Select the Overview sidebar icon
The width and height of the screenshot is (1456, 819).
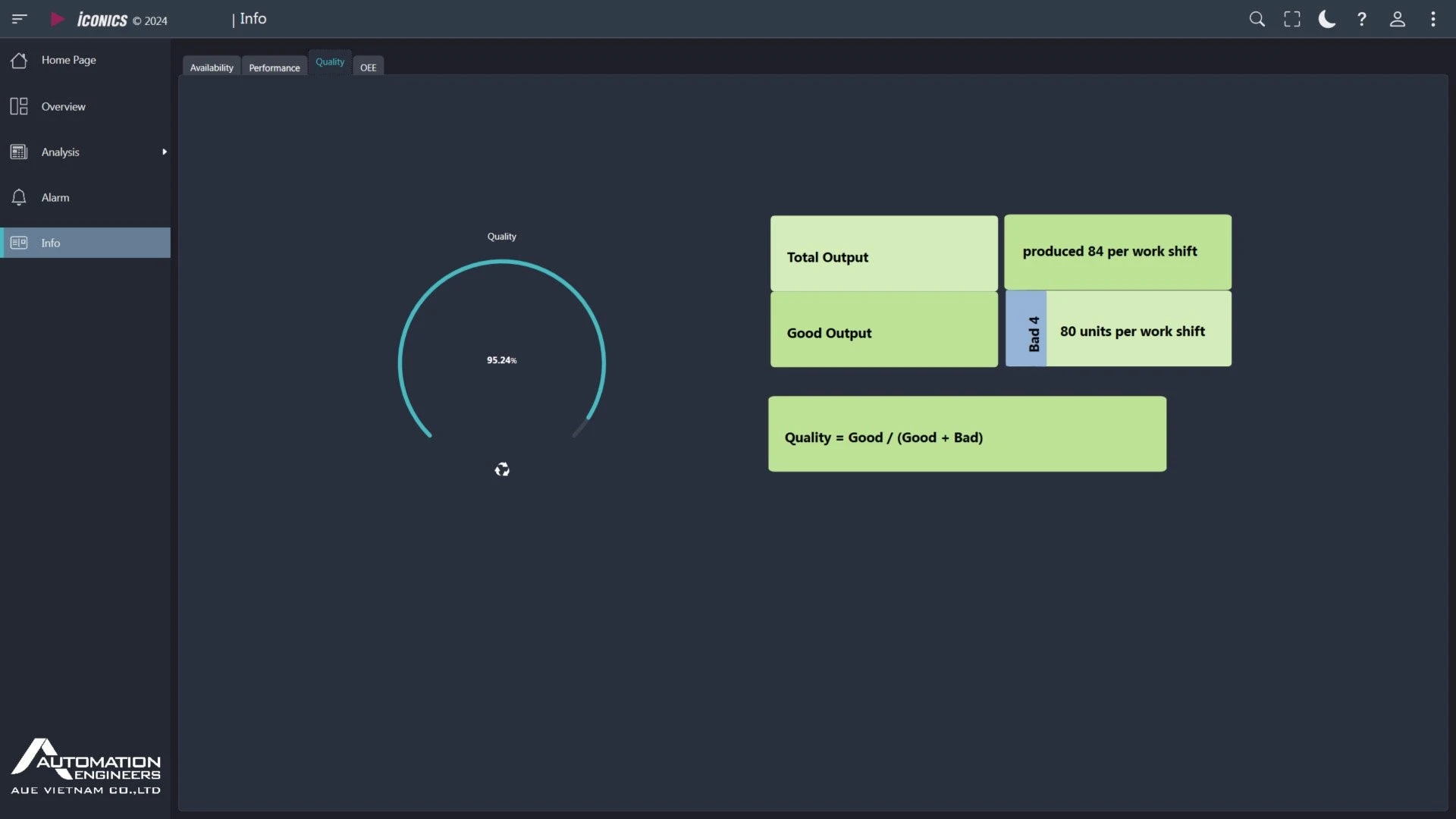(18, 106)
